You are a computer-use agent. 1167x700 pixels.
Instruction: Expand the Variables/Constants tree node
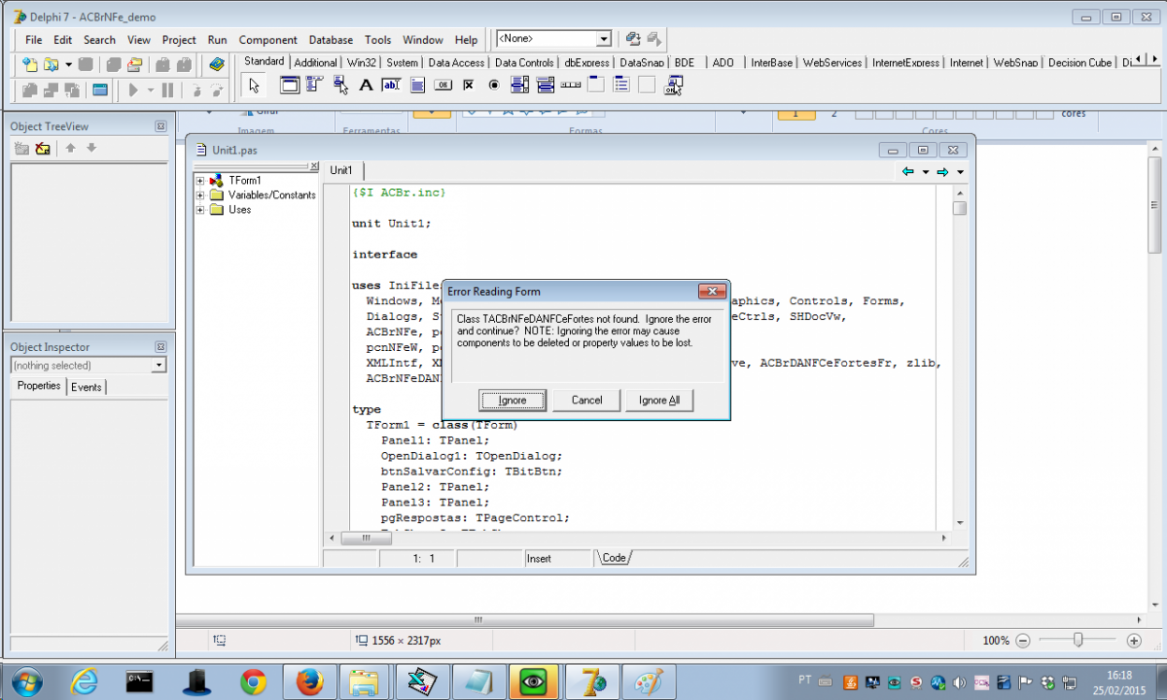pyautogui.click(x=199, y=196)
